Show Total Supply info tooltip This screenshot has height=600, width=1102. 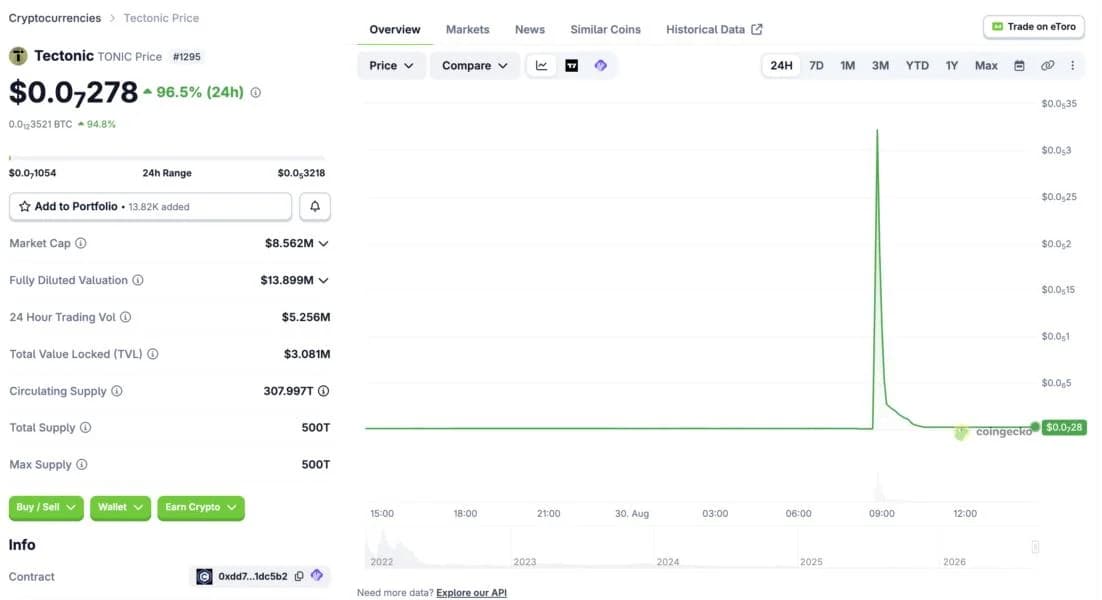coord(85,427)
